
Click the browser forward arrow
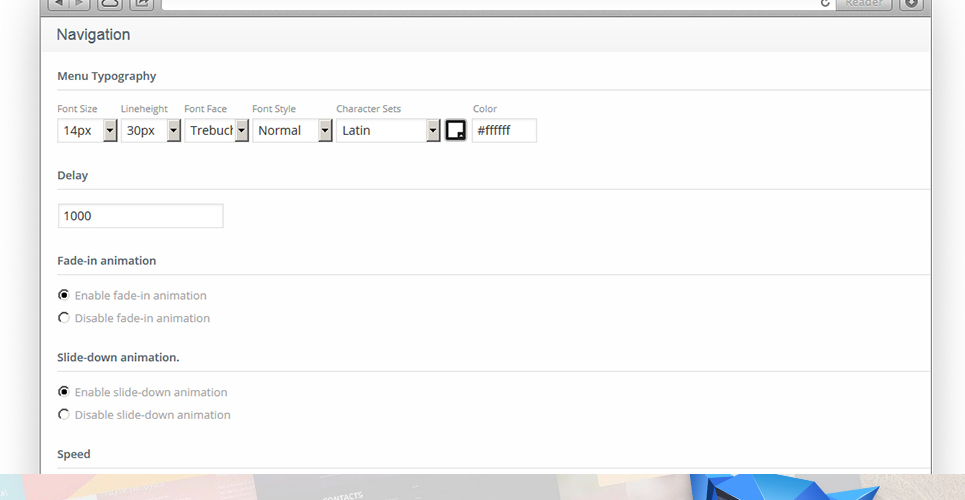(x=79, y=3)
